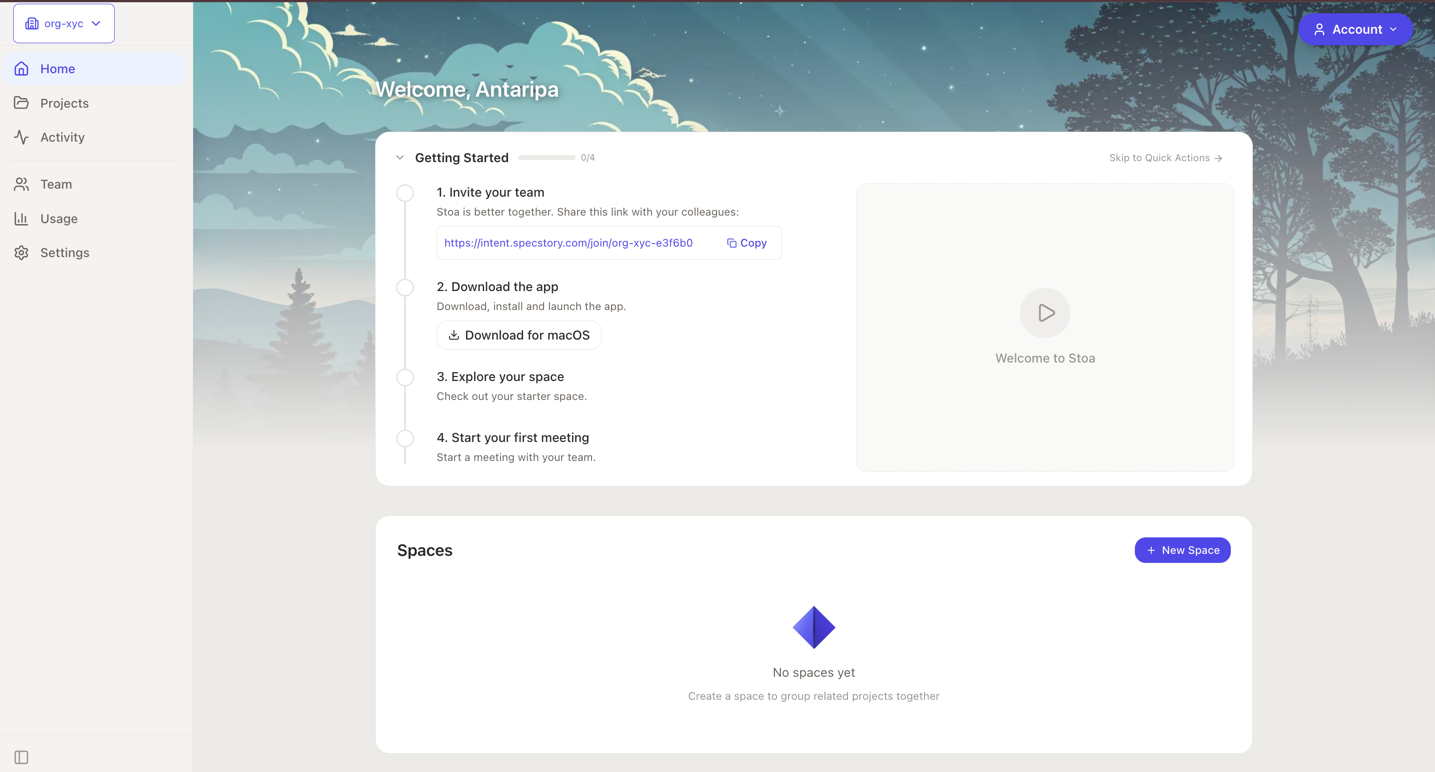Image resolution: width=1435 pixels, height=772 pixels.
Task: Collapse the Getting Started section chevron
Action: [x=400, y=158]
